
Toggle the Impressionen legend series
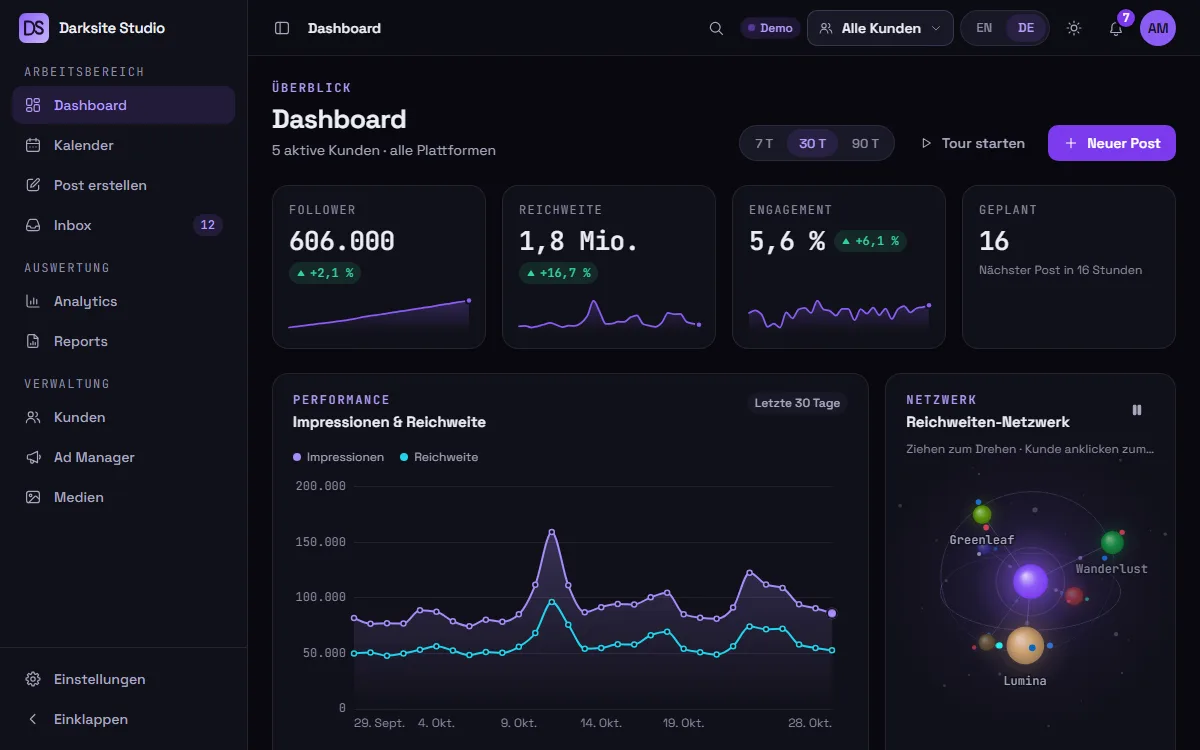click(338, 457)
